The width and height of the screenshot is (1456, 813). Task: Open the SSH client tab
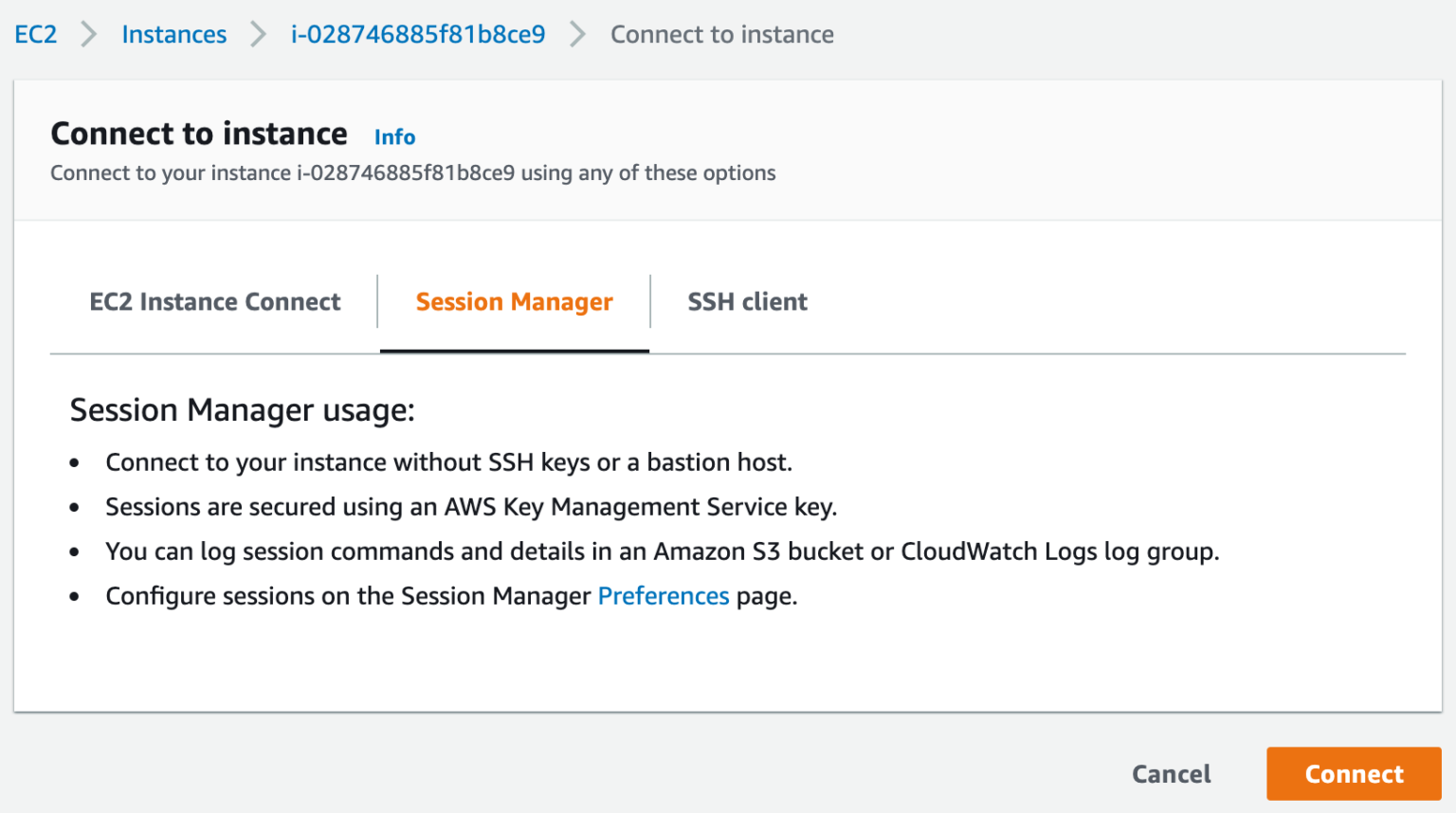coord(747,301)
